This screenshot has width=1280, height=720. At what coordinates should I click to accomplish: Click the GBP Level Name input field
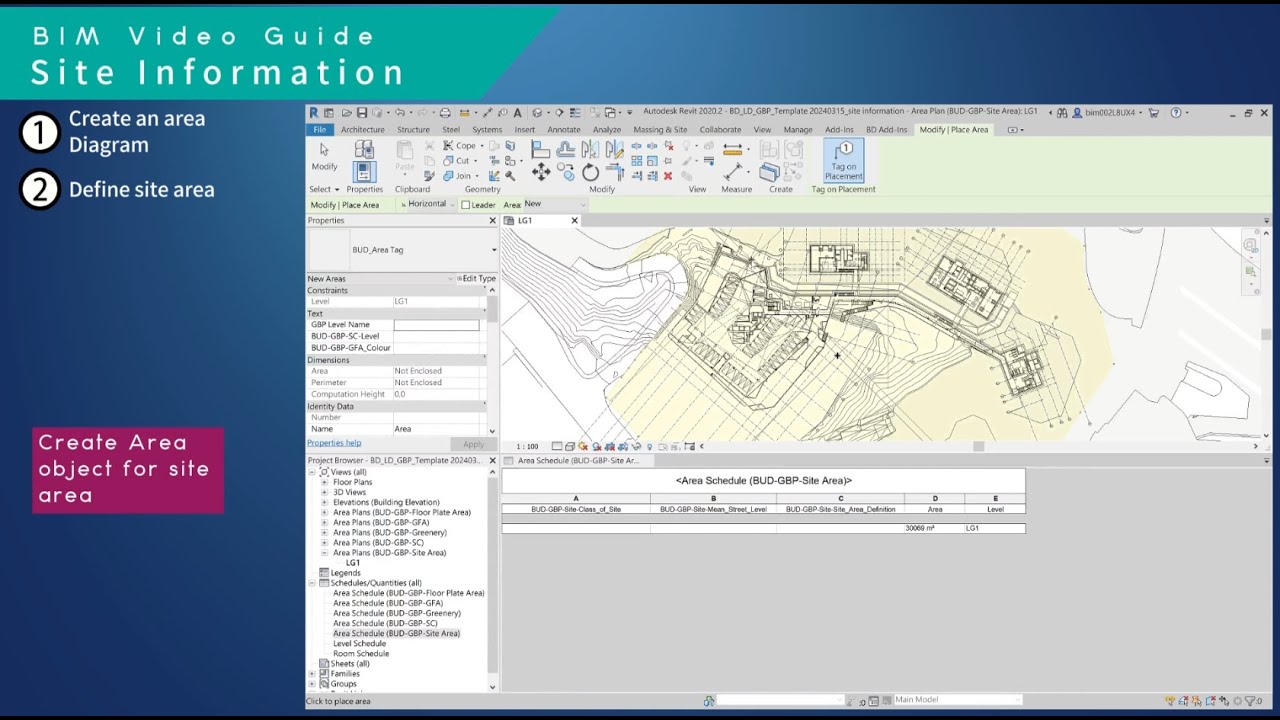point(436,325)
